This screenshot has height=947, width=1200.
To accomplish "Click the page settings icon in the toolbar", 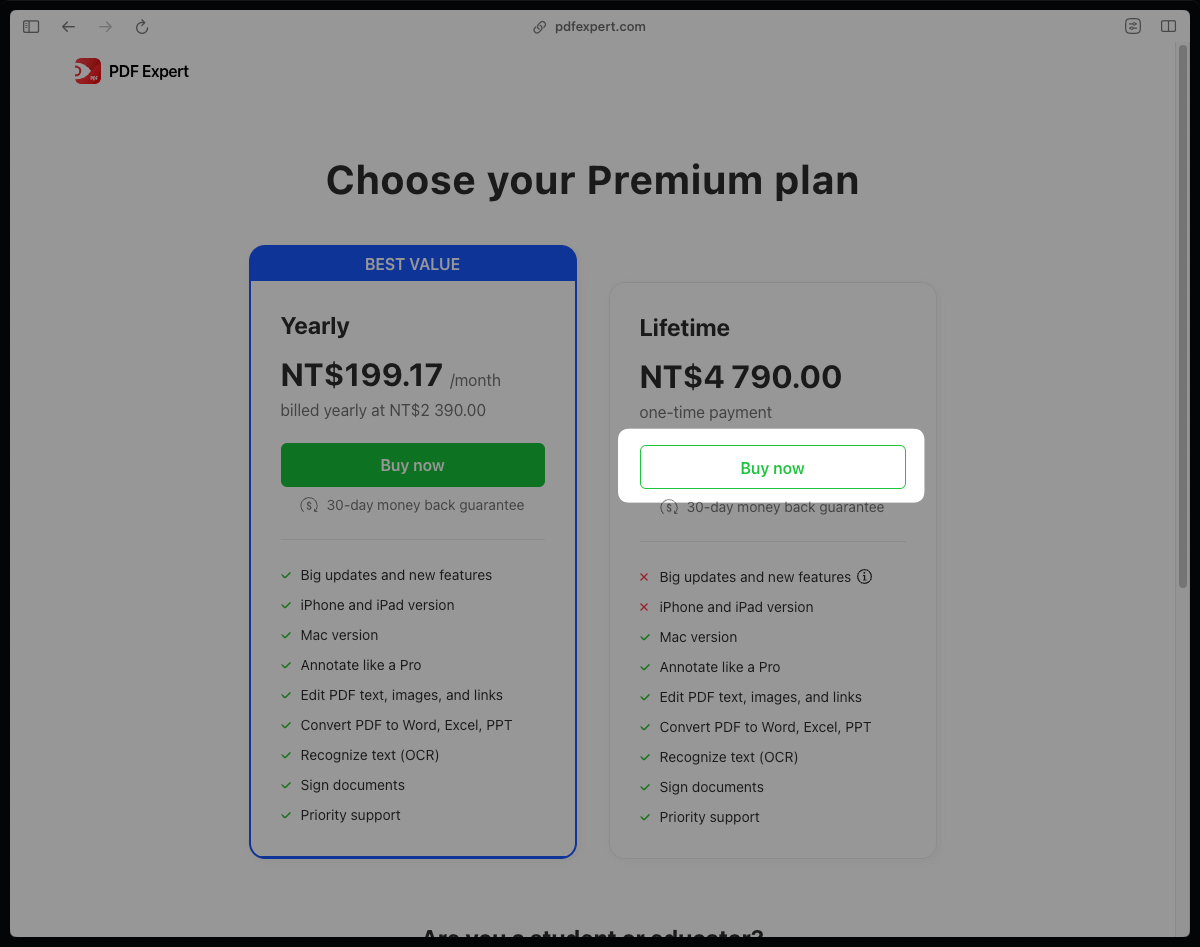I will (1132, 27).
